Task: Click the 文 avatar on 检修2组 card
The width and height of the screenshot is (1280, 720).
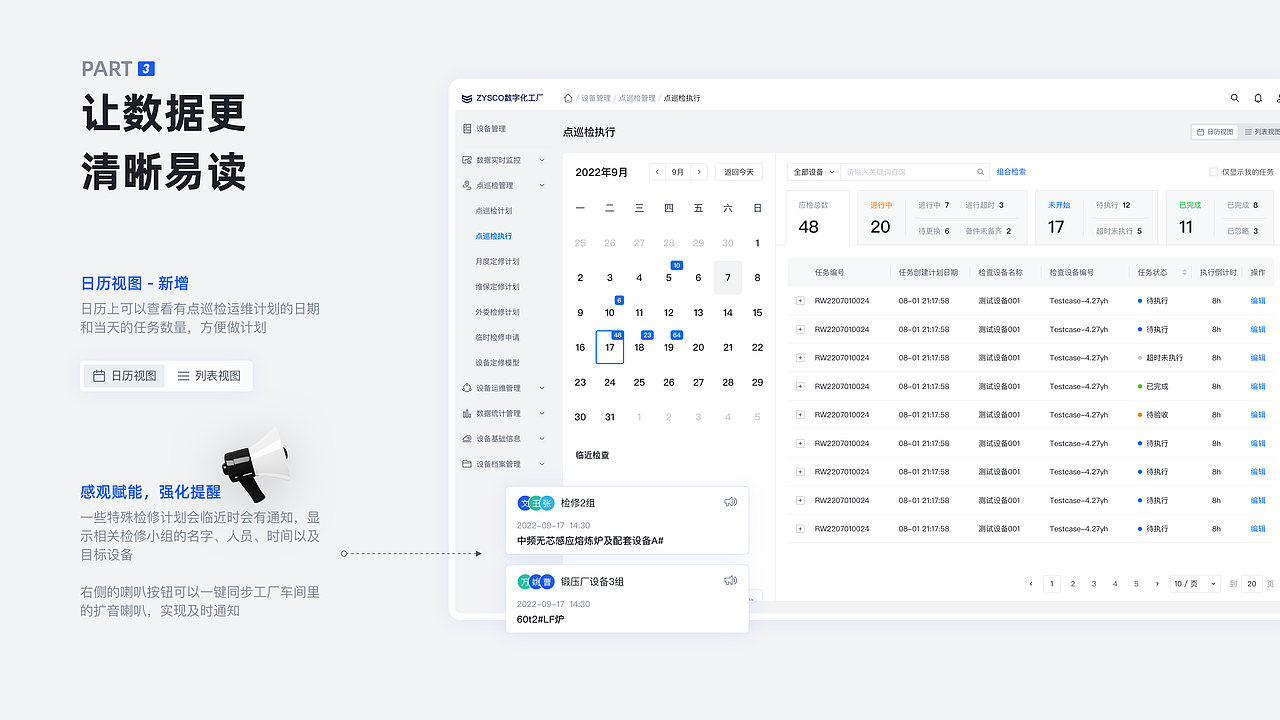Action: (x=525, y=503)
